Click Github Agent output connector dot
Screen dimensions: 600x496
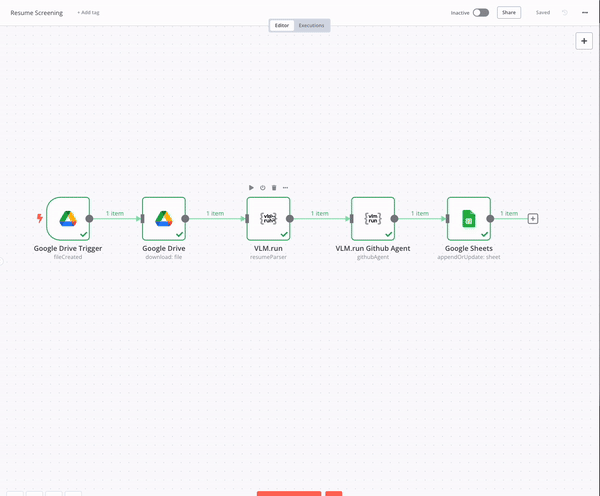[394, 219]
